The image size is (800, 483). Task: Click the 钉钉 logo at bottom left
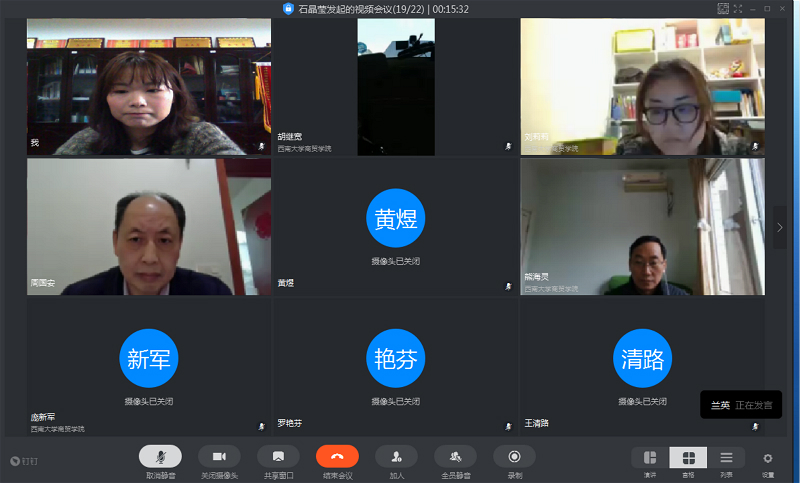pos(24,461)
